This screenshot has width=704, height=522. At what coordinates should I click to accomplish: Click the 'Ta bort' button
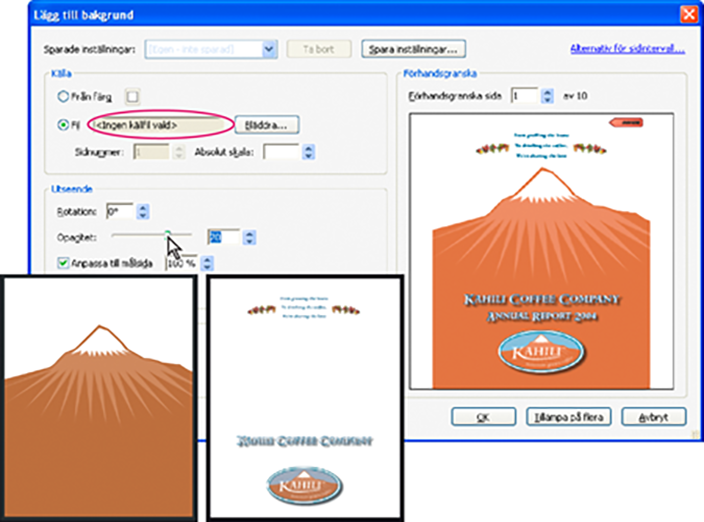[x=319, y=49]
